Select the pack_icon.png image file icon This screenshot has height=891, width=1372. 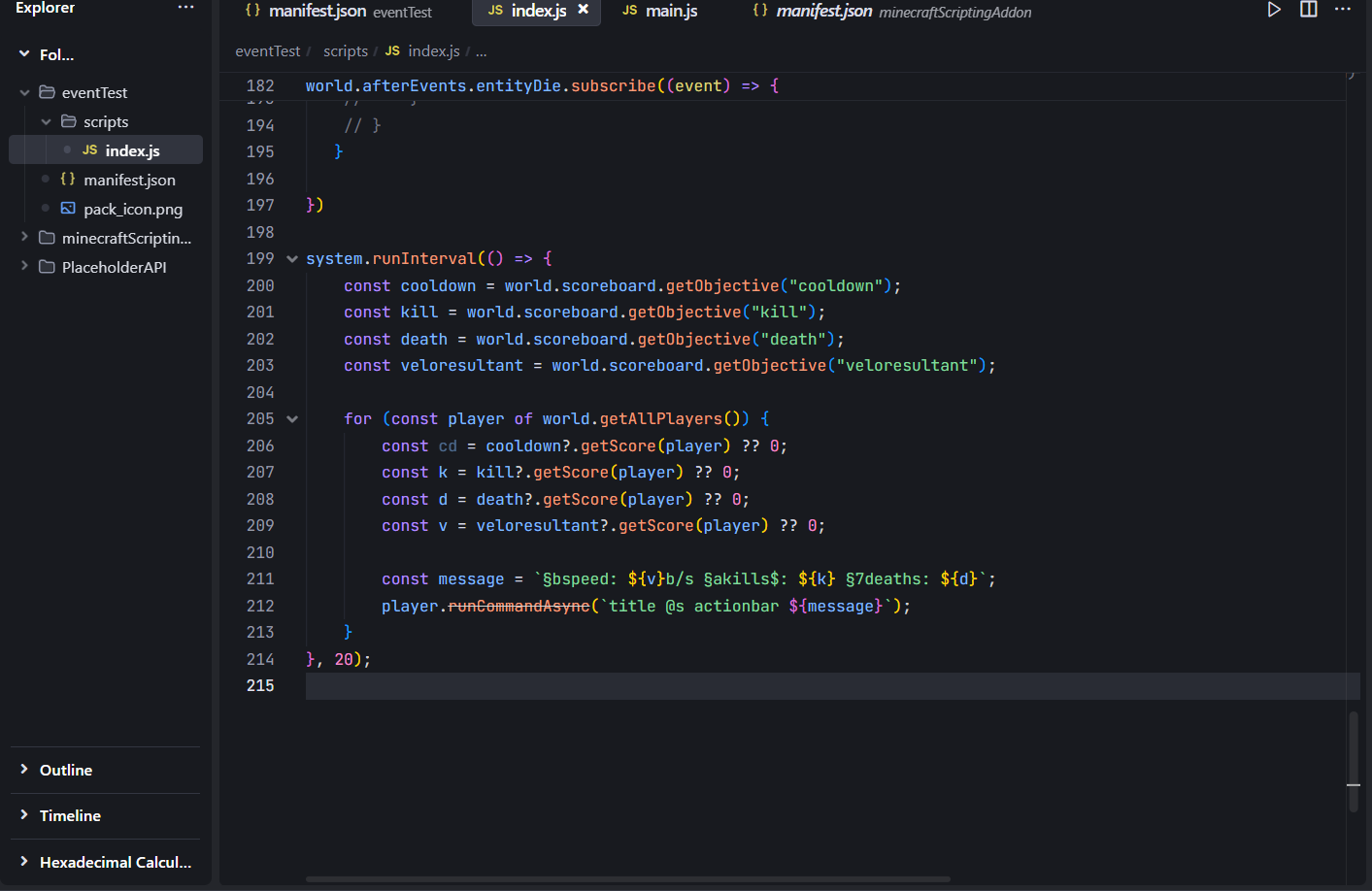tap(68, 208)
